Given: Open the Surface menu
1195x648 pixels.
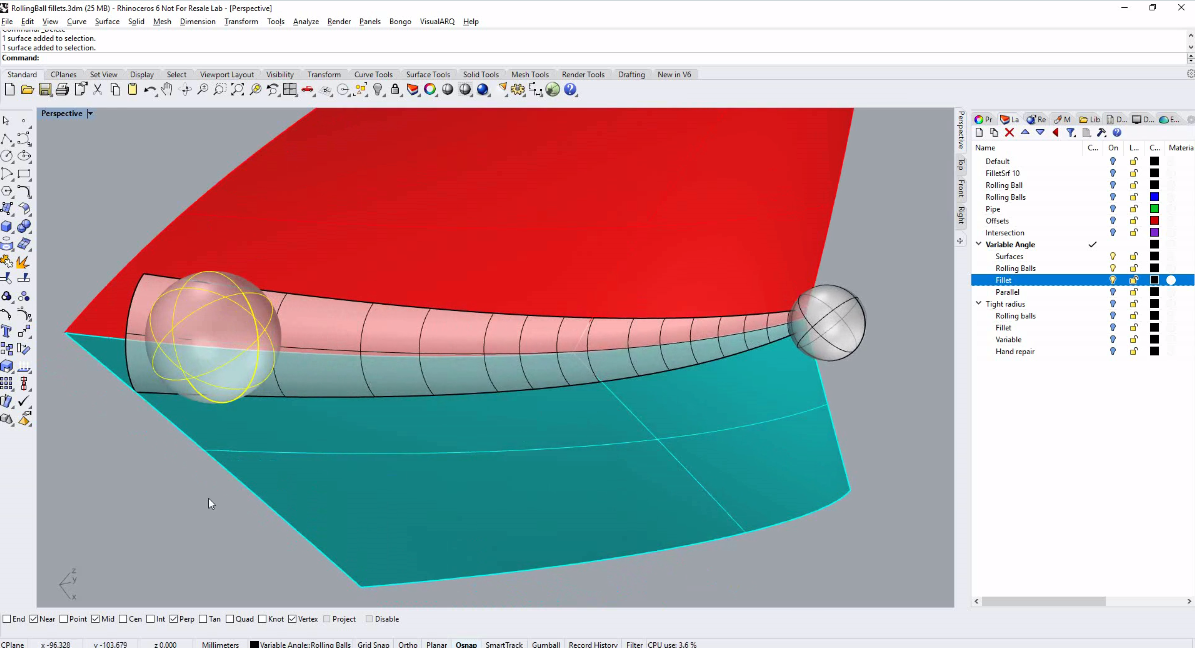Looking at the screenshot, I should [x=107, y=21].
